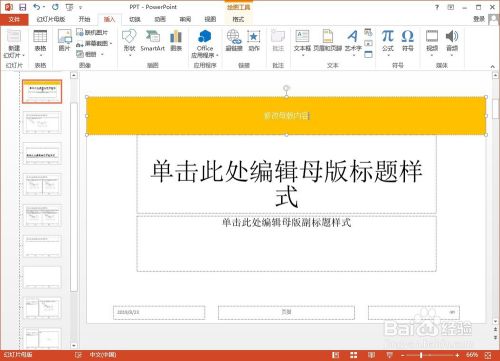Start slideshow from quick access toolbar icon
The width and height of the screenshot is (500, 361).
69,7
